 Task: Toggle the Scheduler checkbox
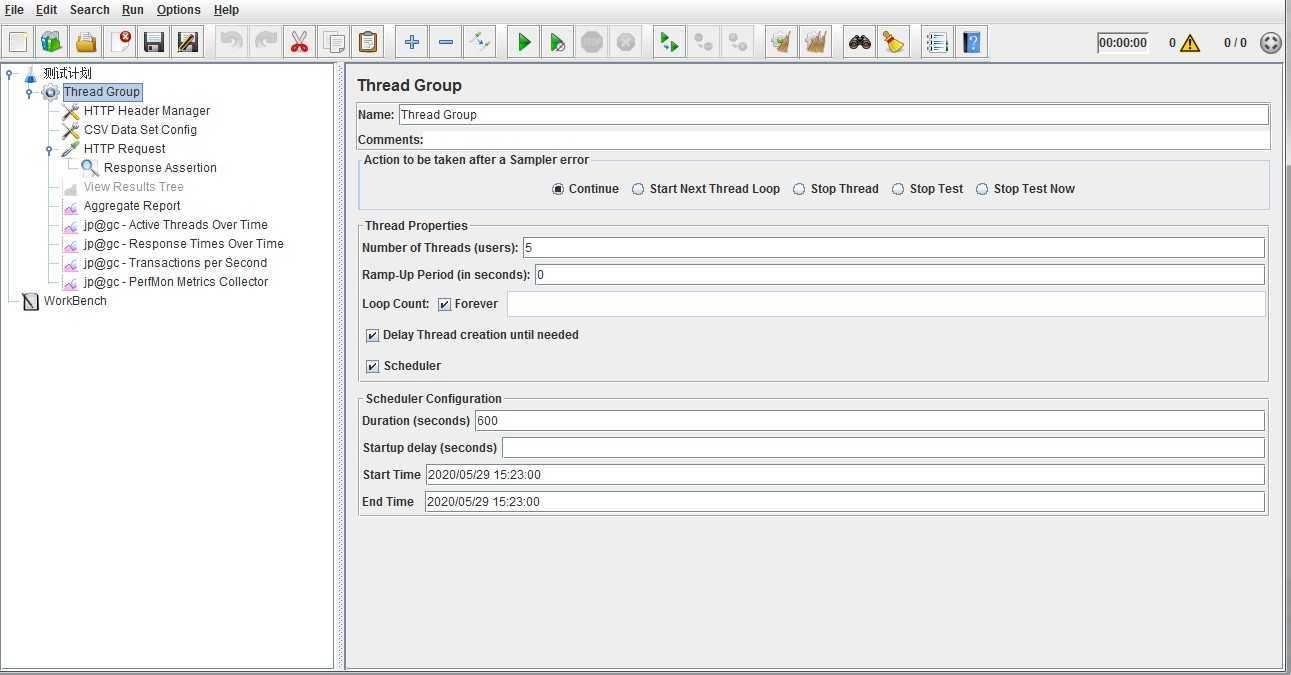coord(373,366)
